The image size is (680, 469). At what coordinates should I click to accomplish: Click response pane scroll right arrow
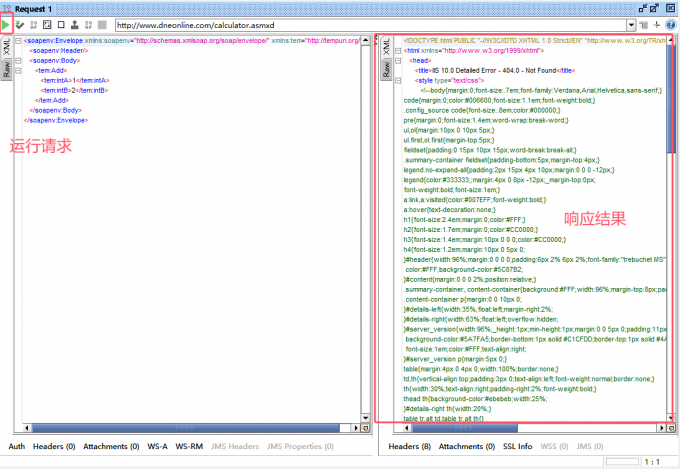coord(662,428)
